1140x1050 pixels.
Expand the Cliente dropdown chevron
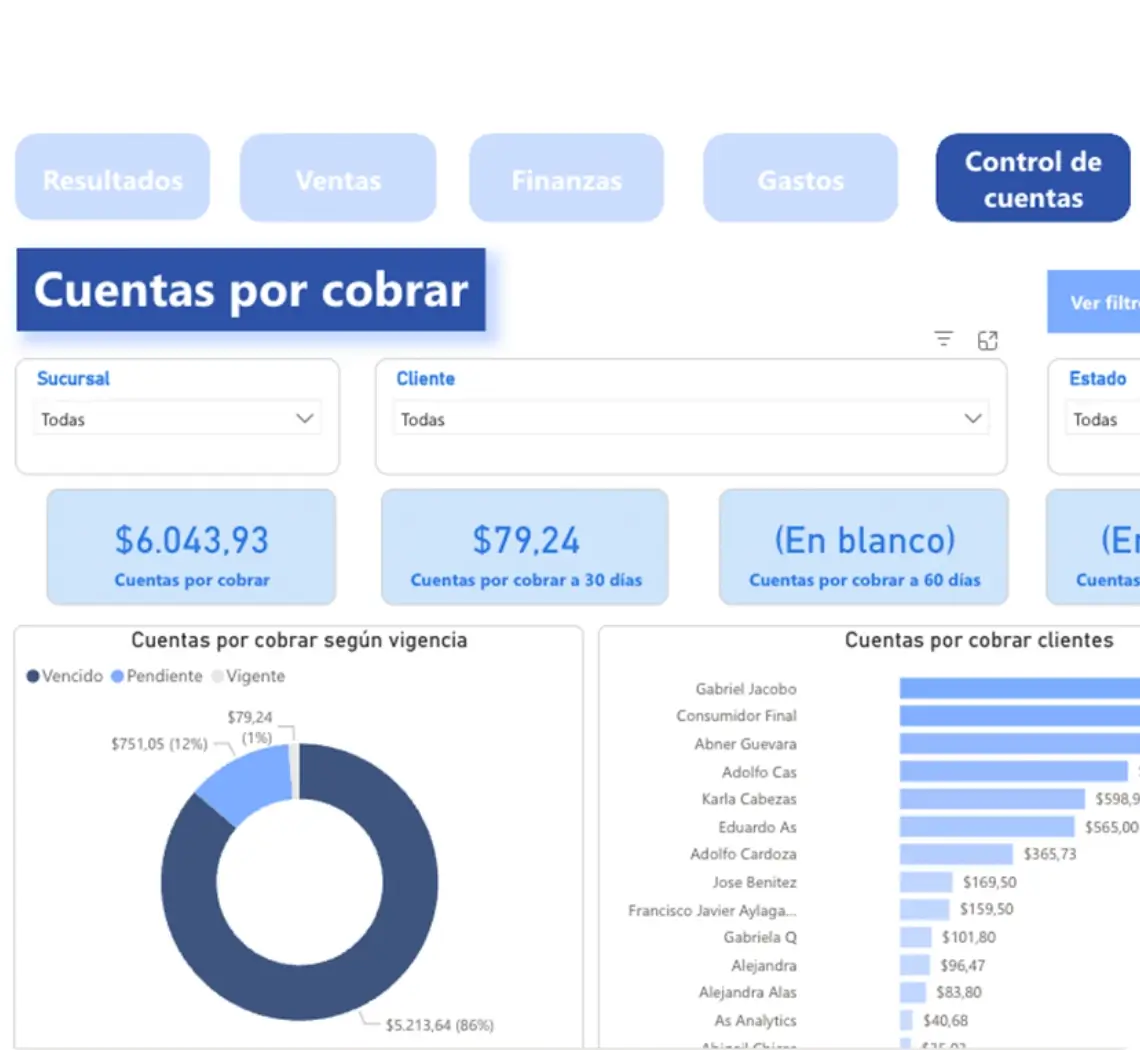pyautogui.click(x=973, y=419)
